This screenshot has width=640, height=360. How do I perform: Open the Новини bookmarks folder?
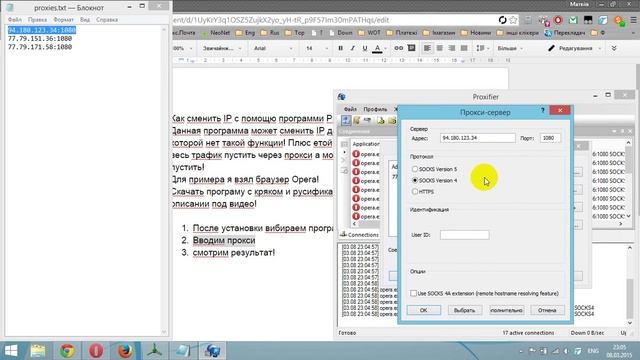click(x=476, y=33)
